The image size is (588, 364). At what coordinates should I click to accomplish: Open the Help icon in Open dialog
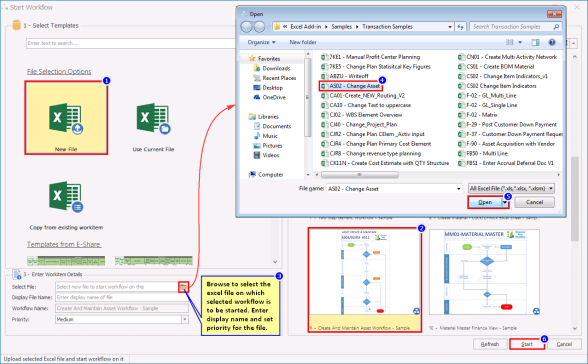(x=552, y=42)
